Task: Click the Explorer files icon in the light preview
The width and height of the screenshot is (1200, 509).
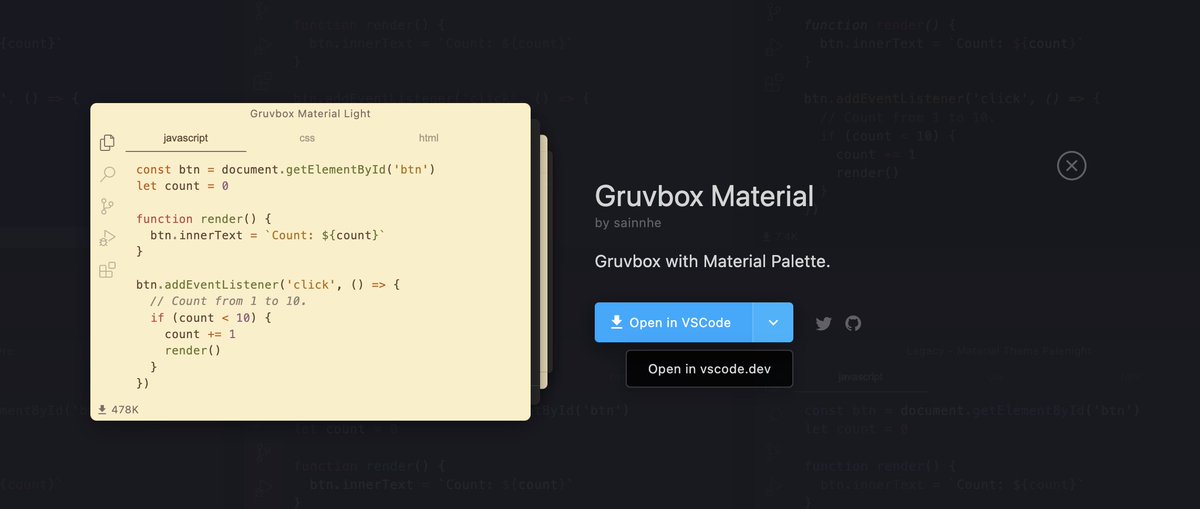Action: pos(107,143)
